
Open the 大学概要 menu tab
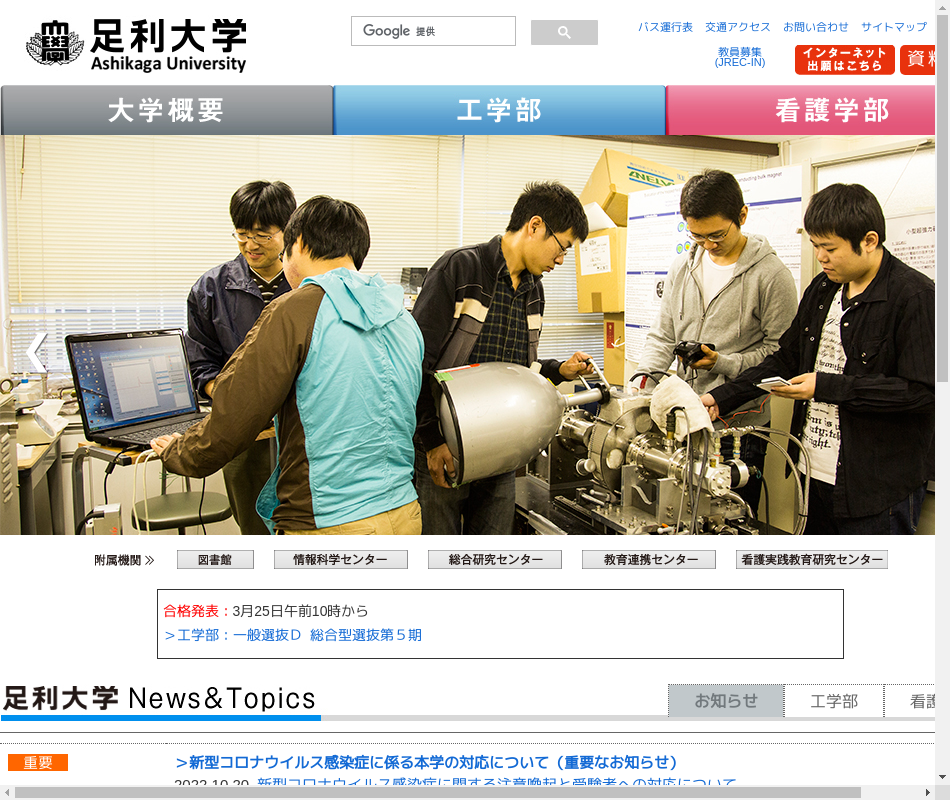pyautogui.click(x=167, y=110)
